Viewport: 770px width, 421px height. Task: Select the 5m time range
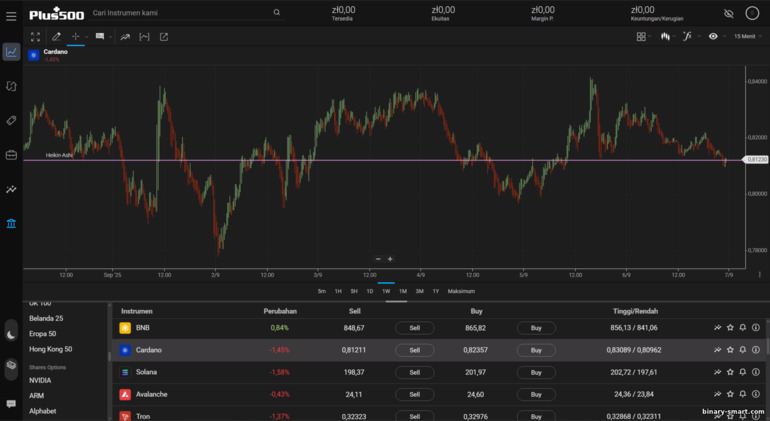click(322, 291)
